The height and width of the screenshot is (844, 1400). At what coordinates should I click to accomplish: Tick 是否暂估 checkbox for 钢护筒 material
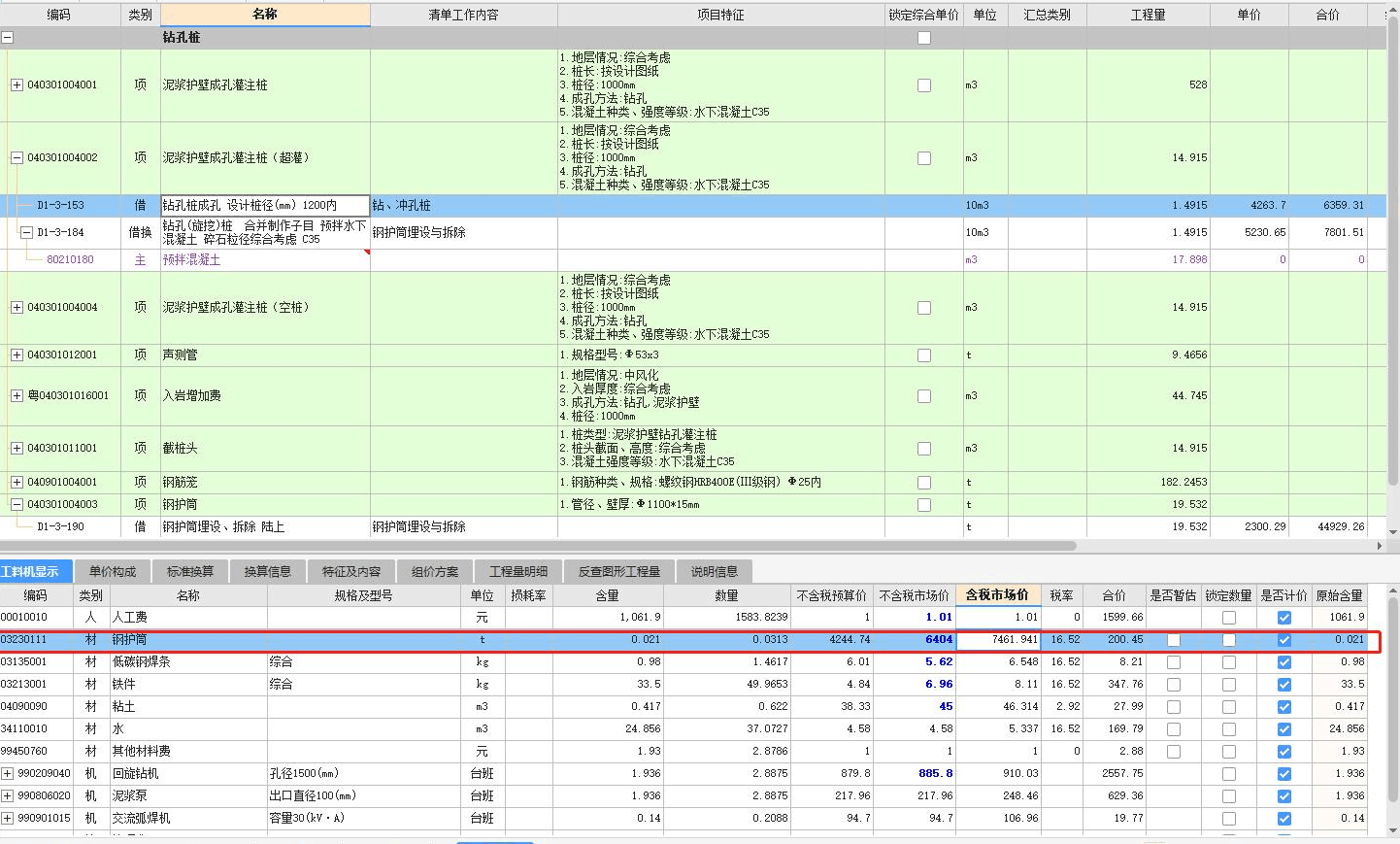[1174, 639]
